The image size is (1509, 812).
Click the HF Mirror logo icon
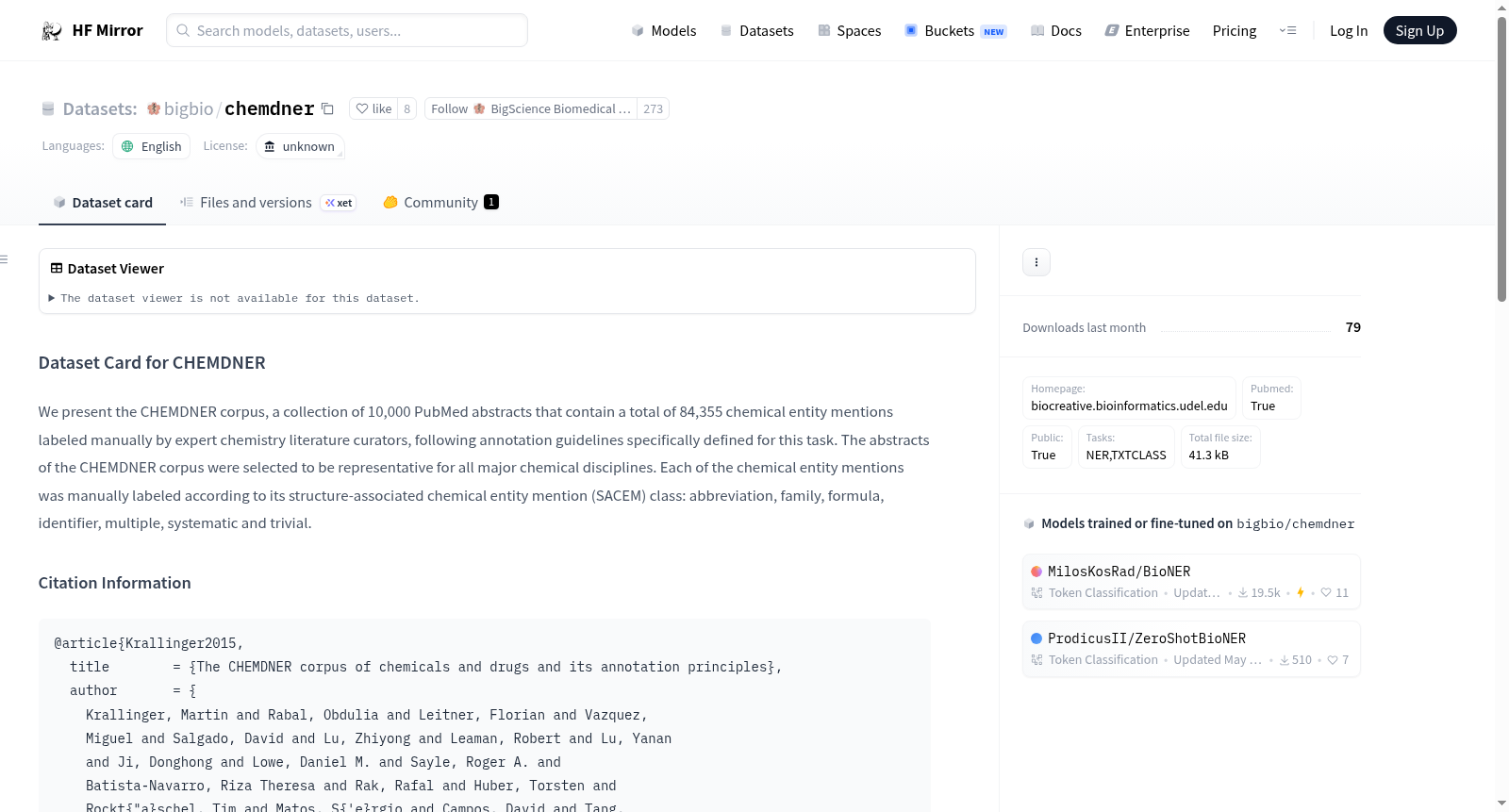coord(52,31)
